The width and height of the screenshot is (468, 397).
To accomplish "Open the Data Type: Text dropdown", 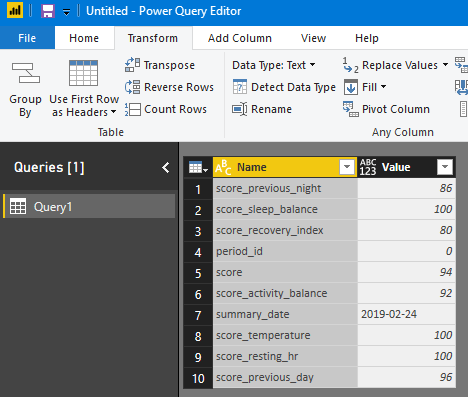I will [x=274, y=65].
